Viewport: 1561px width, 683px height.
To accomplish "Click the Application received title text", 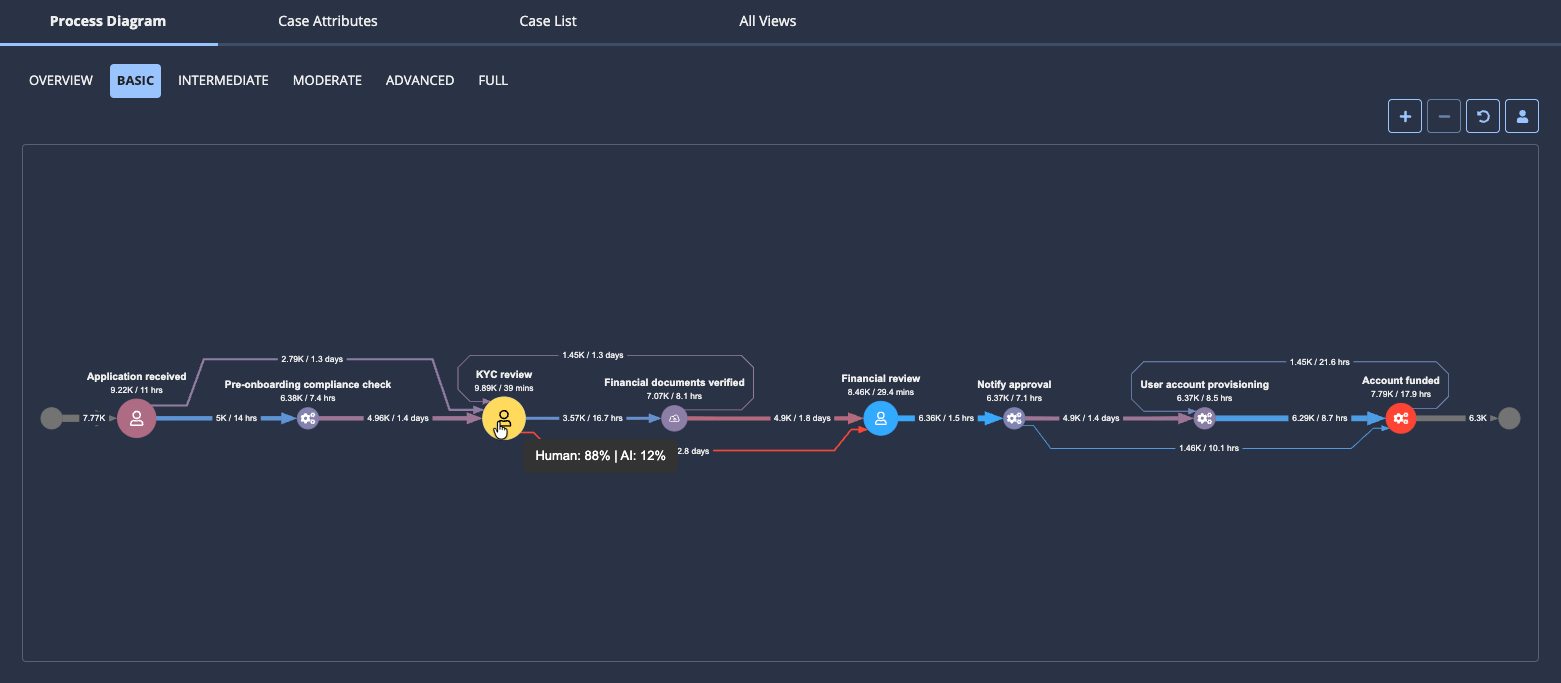I will (x=137, y=377).
